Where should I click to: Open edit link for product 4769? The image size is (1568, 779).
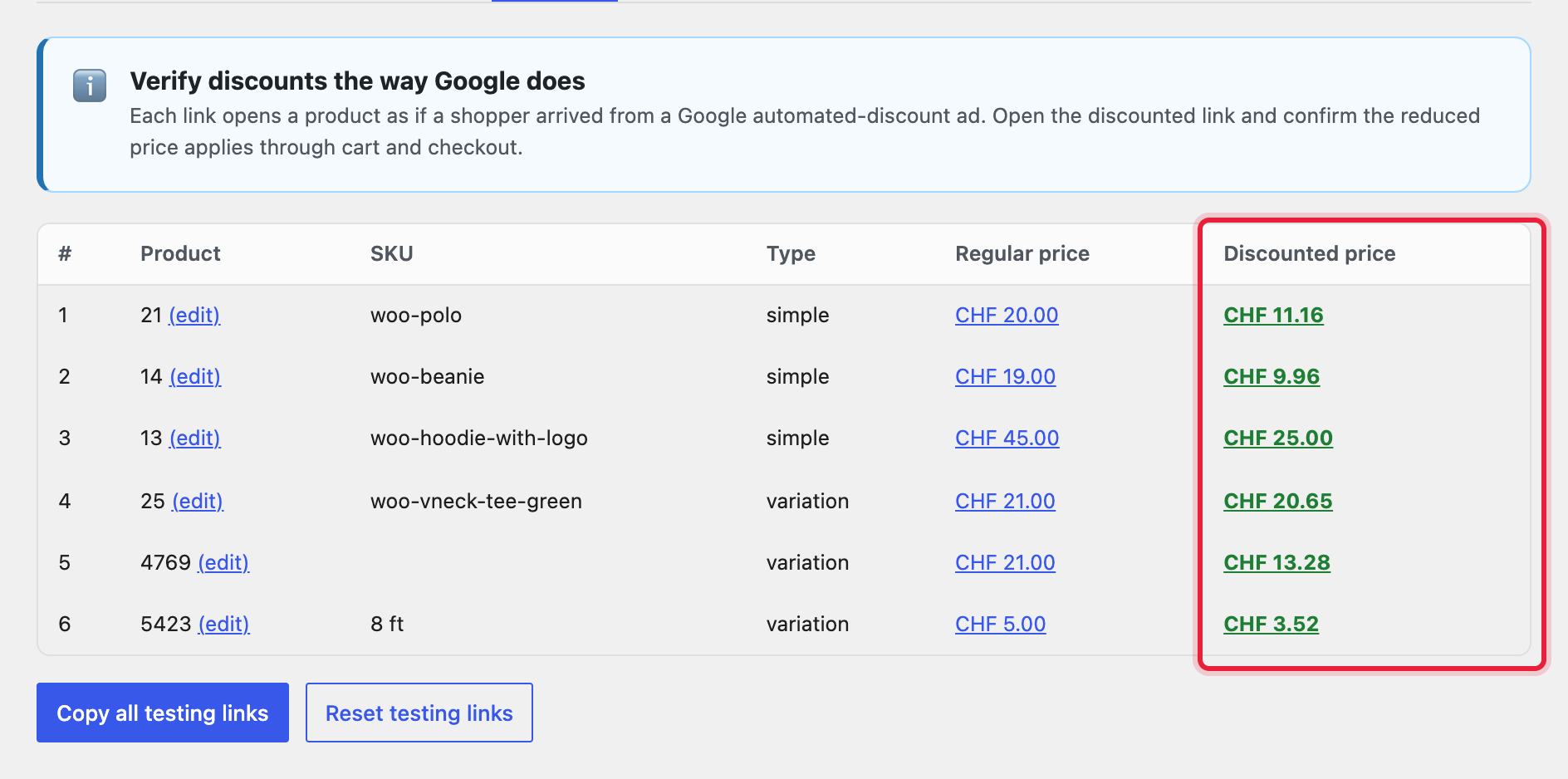[223, 563]
